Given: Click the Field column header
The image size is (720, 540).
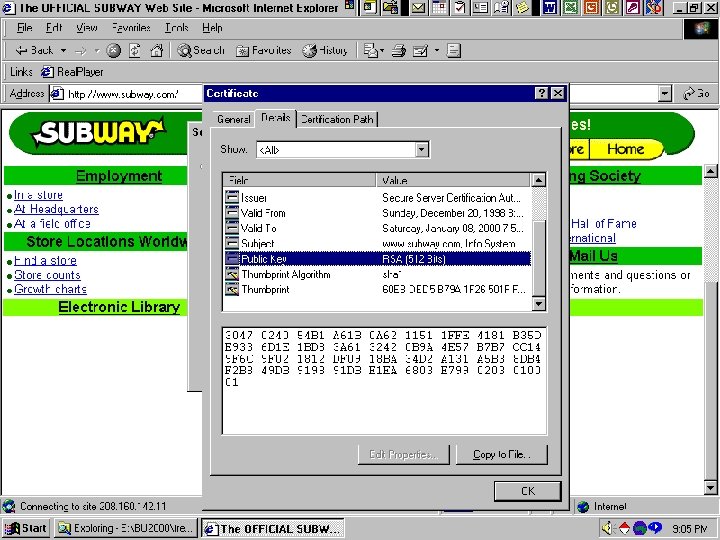Looking at the screenshot, I should pyautogui.click(x=299, y=180).
